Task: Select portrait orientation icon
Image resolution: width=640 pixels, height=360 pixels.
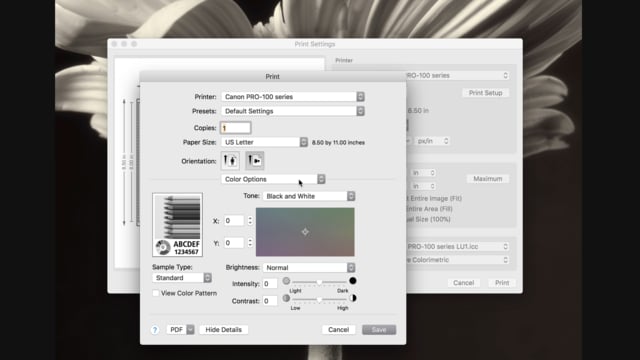Action: (x=230, y=161)
